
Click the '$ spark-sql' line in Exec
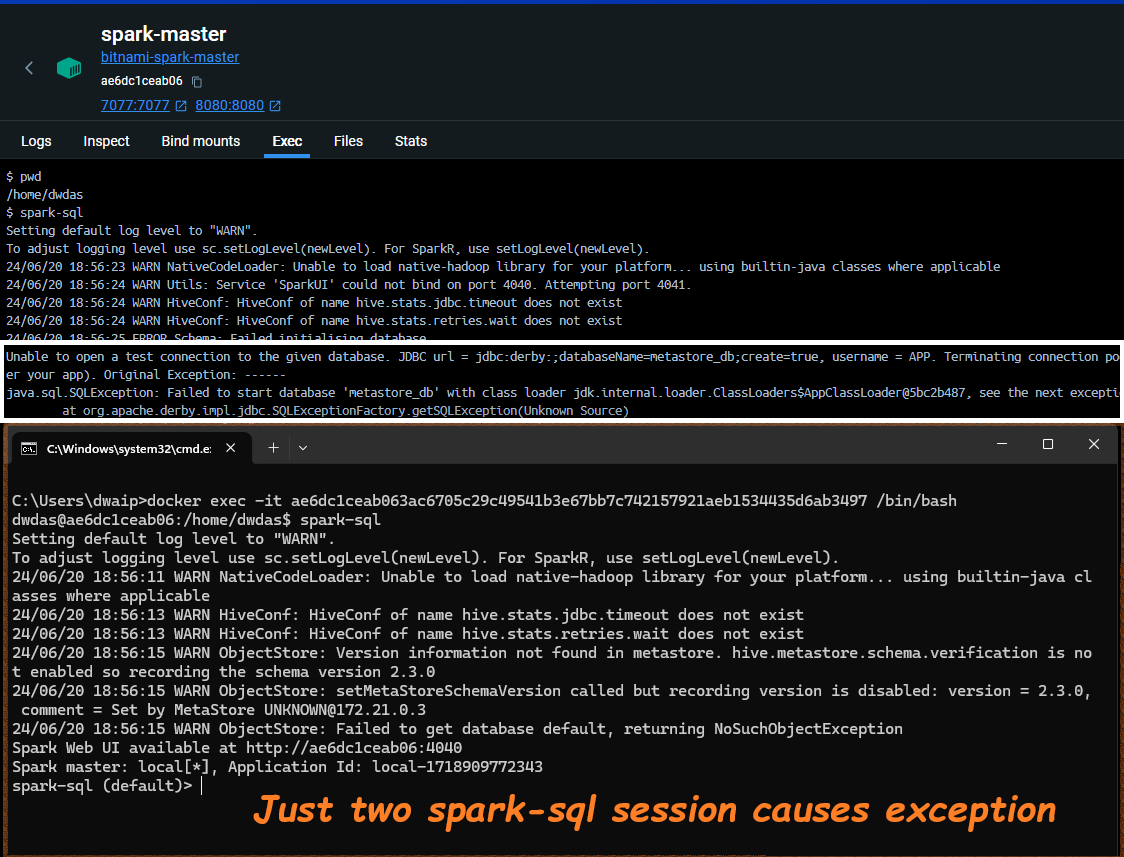44,212
